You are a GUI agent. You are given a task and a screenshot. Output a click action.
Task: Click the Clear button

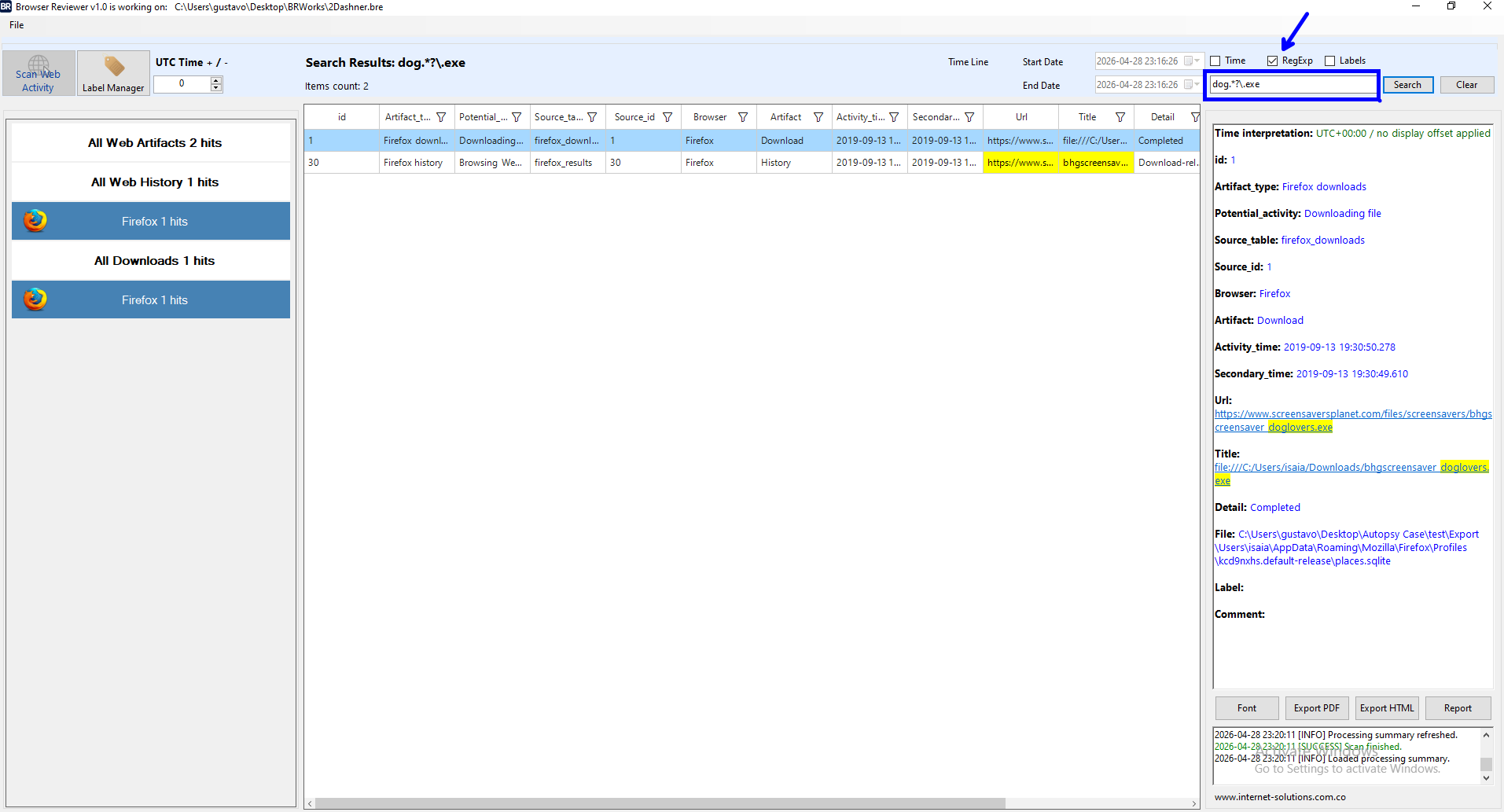click(x=1466, y=85)
